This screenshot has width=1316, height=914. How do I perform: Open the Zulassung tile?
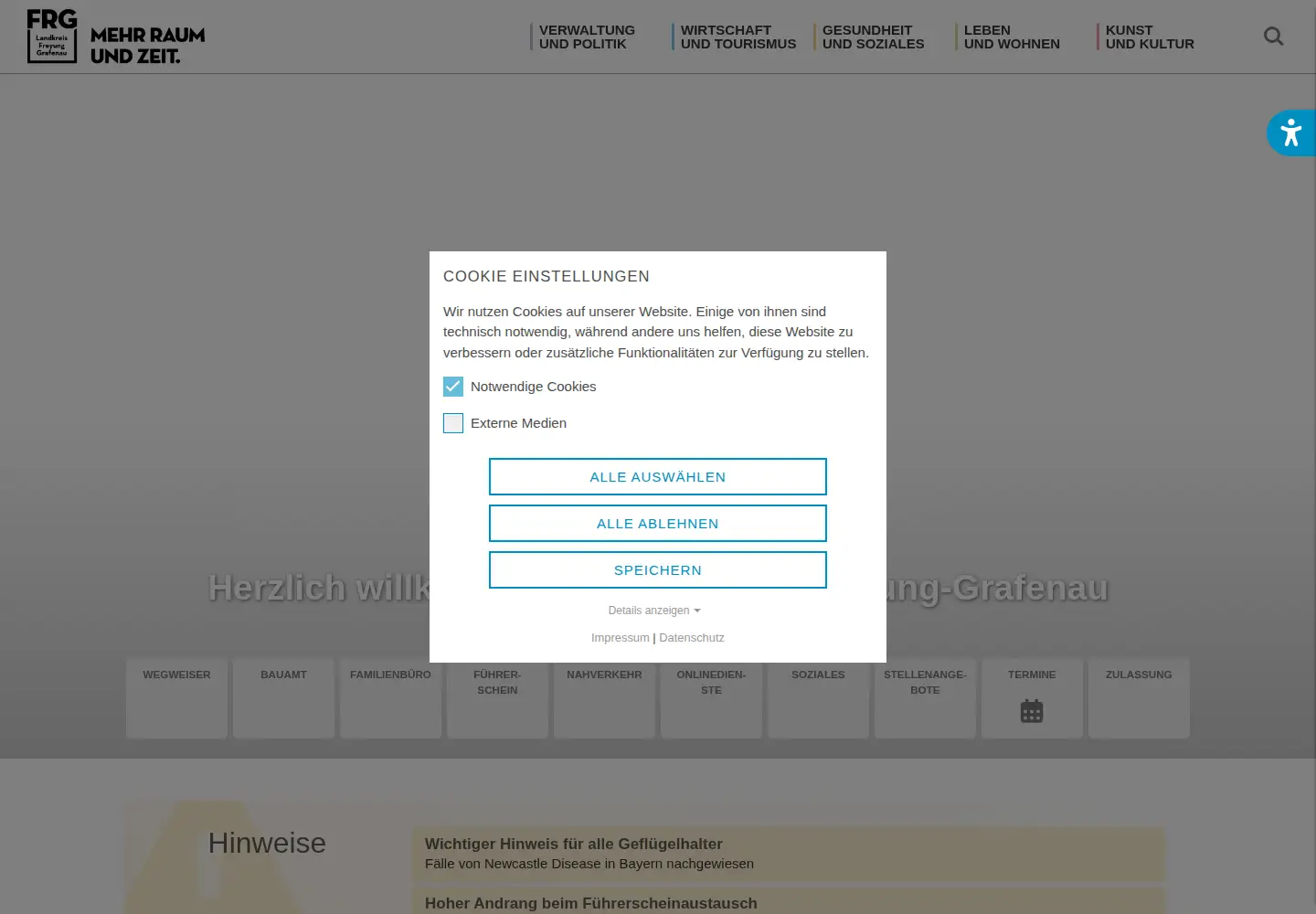(1139, 697)
